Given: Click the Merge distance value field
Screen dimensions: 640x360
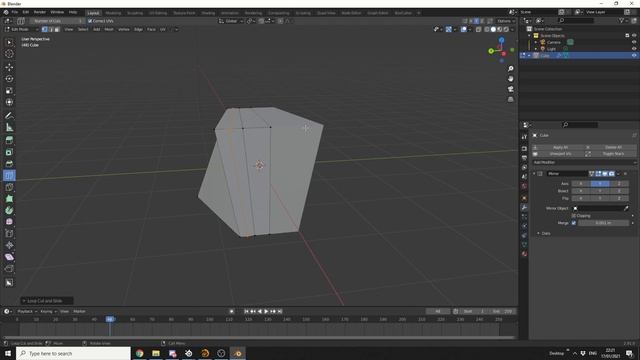Looking at the screenshot, I should coord(603,223).
